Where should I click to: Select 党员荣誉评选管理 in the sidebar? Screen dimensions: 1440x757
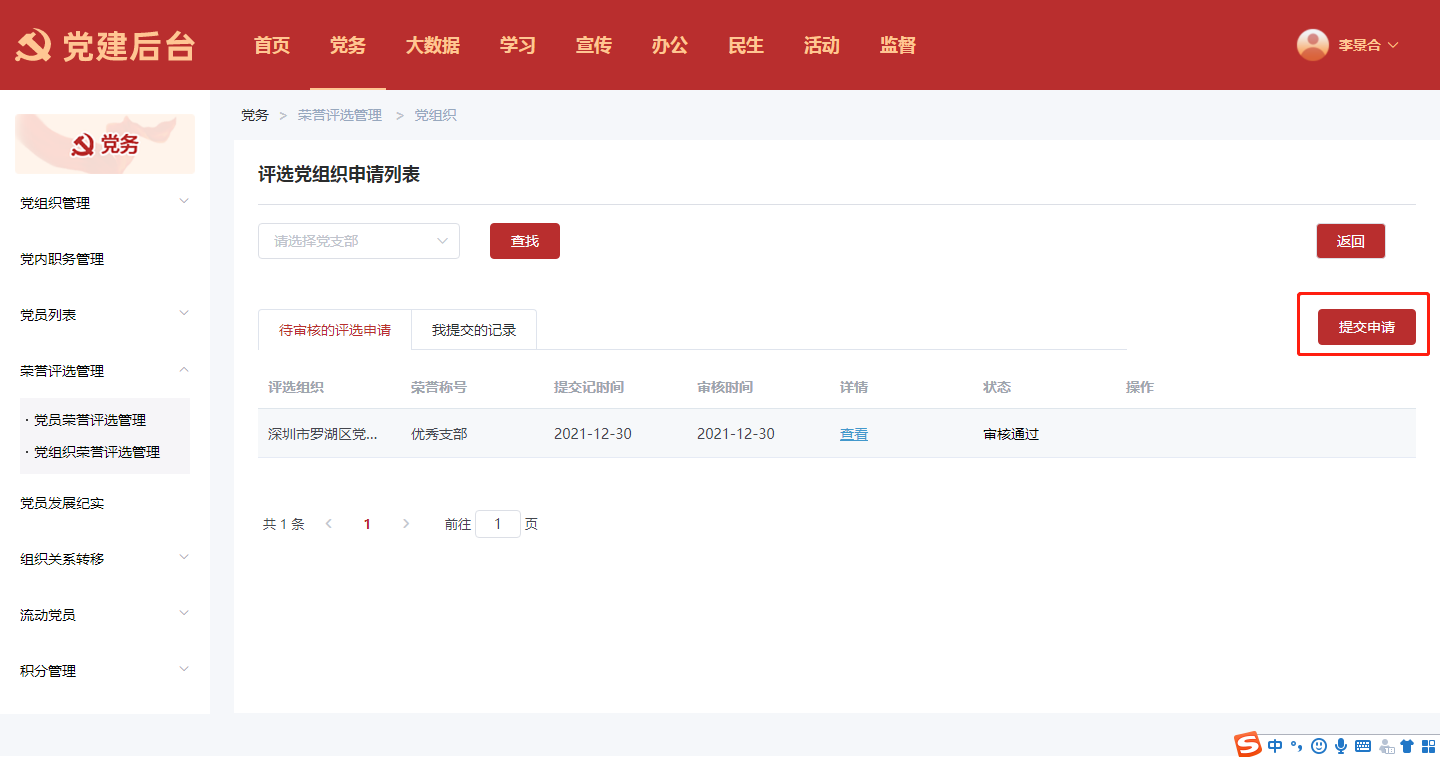[x=90, y=420]
